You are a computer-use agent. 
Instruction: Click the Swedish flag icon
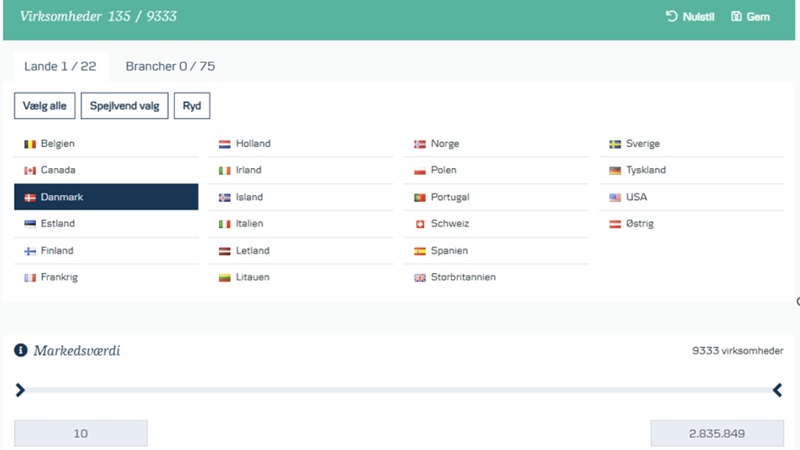tap(615, 144)
